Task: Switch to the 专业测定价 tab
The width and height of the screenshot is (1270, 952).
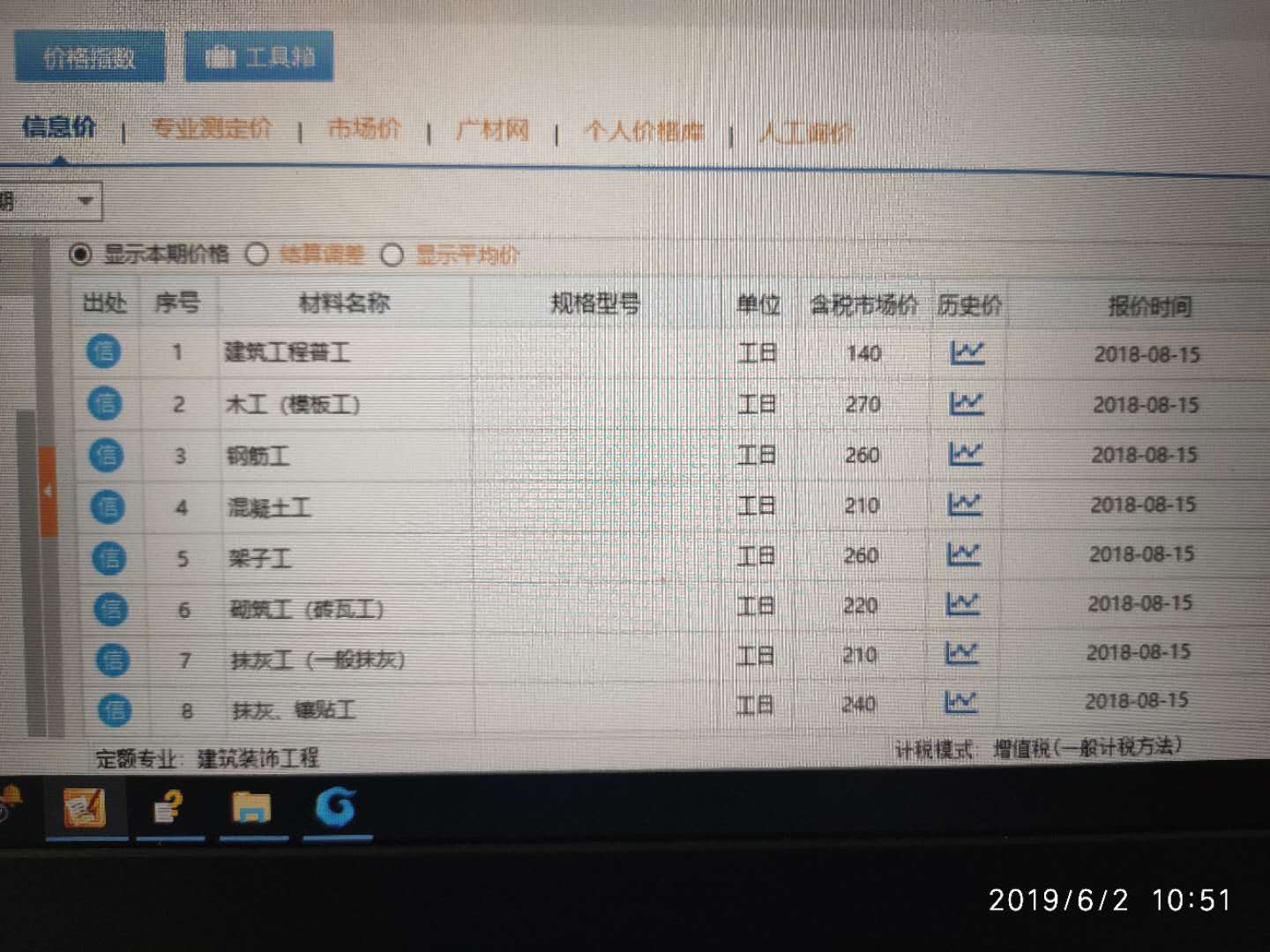Action: [x=211, y=129]
